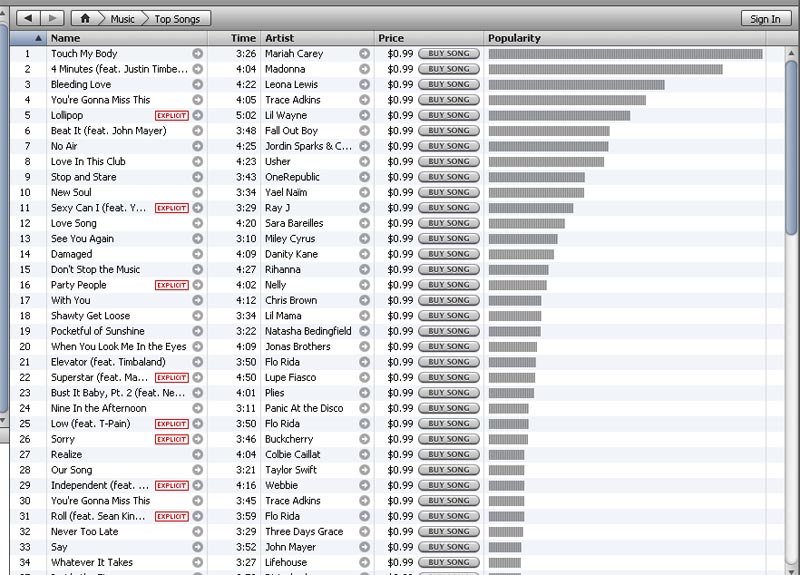This screenshot has height=575, width=800.
Task: Click arrow icon next to Yael Naïm
Action: tap(364, 192)
